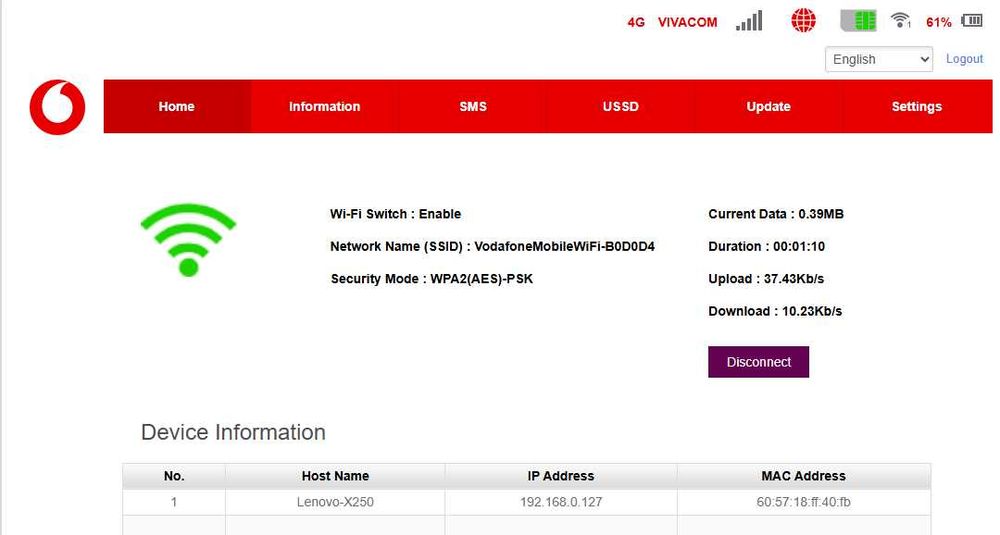Image resolution: width=1000 pixels, height=535 pixels.
Task: Open the SMS tab
Action: 473,106
